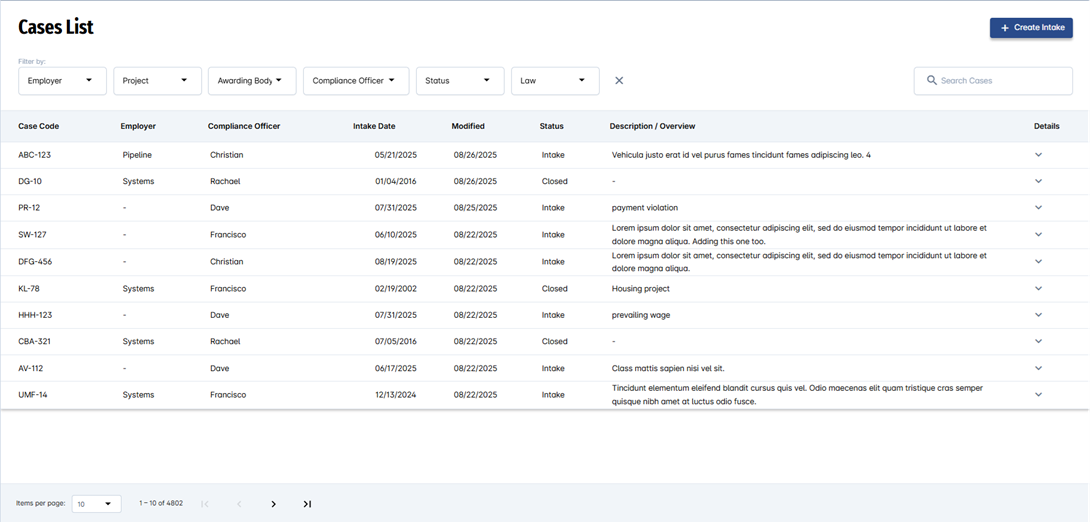Click case code DFG-456
Viewport: 1090px width, 522px height.
coord(35,262)
